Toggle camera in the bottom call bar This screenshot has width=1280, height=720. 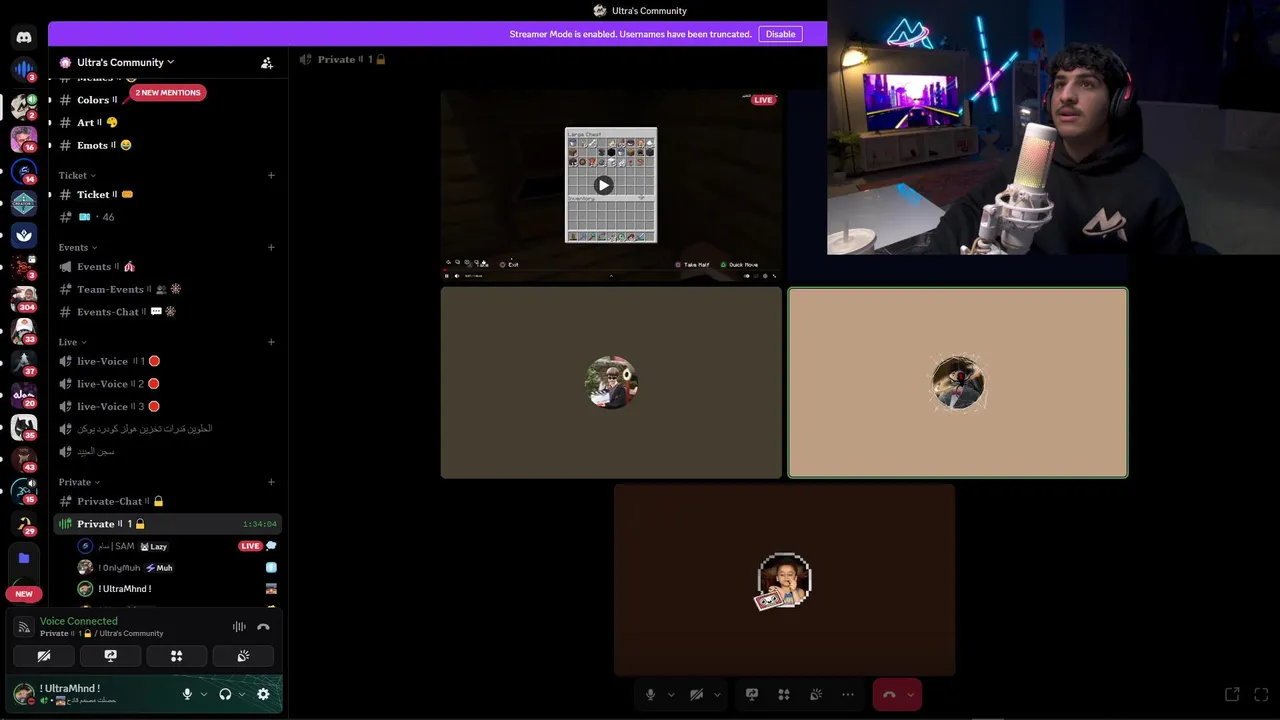[x=697, y=694]
